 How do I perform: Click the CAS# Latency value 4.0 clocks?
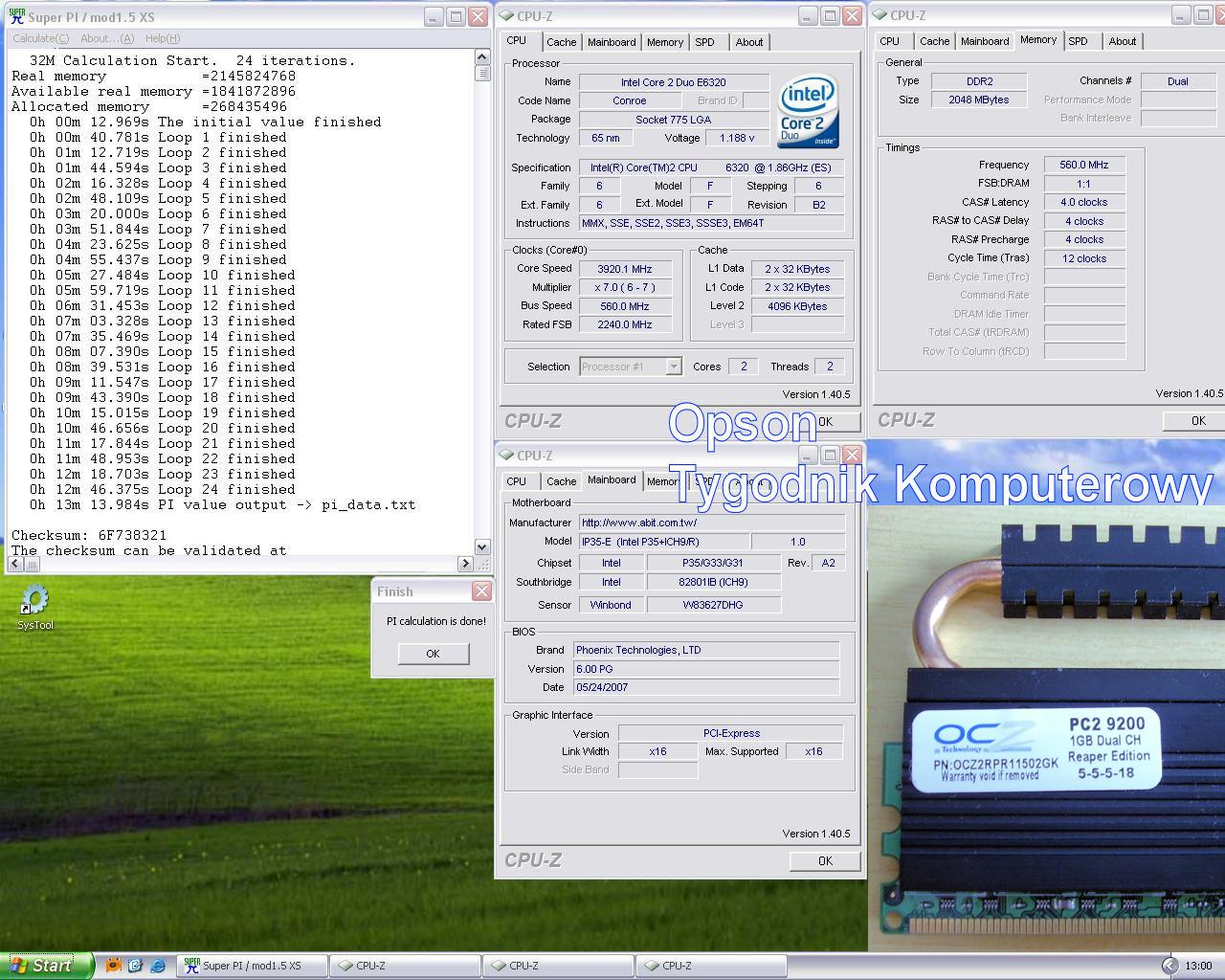[1084, 202]
